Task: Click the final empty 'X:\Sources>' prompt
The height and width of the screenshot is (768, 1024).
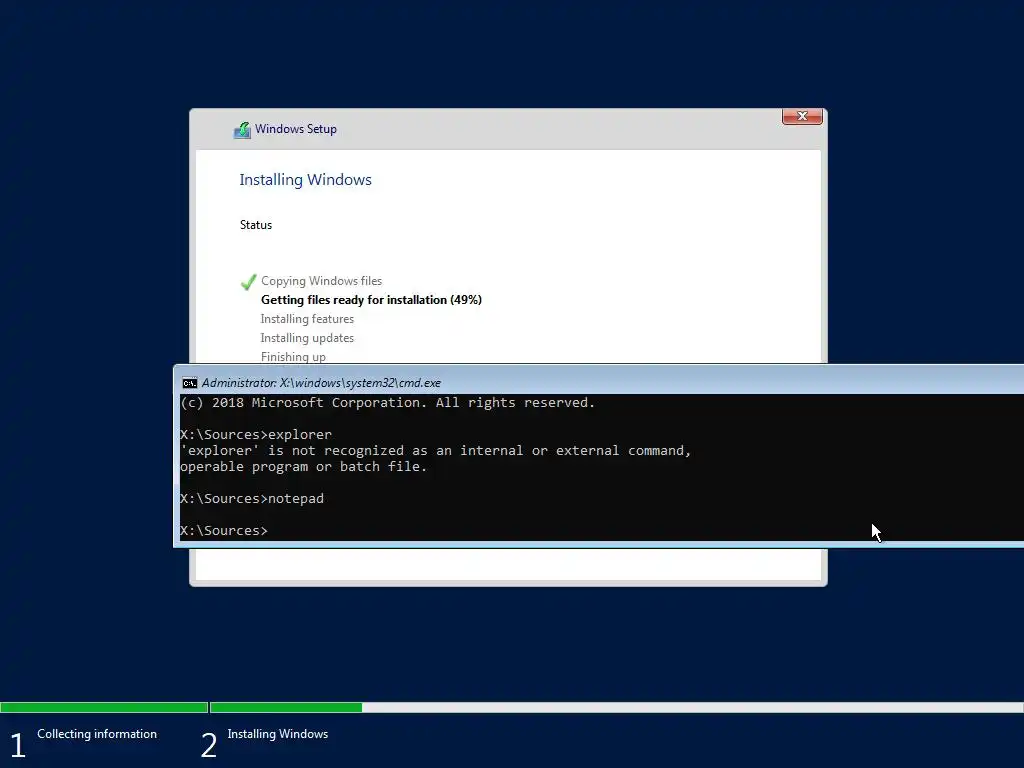Action: tap(224, 531)
